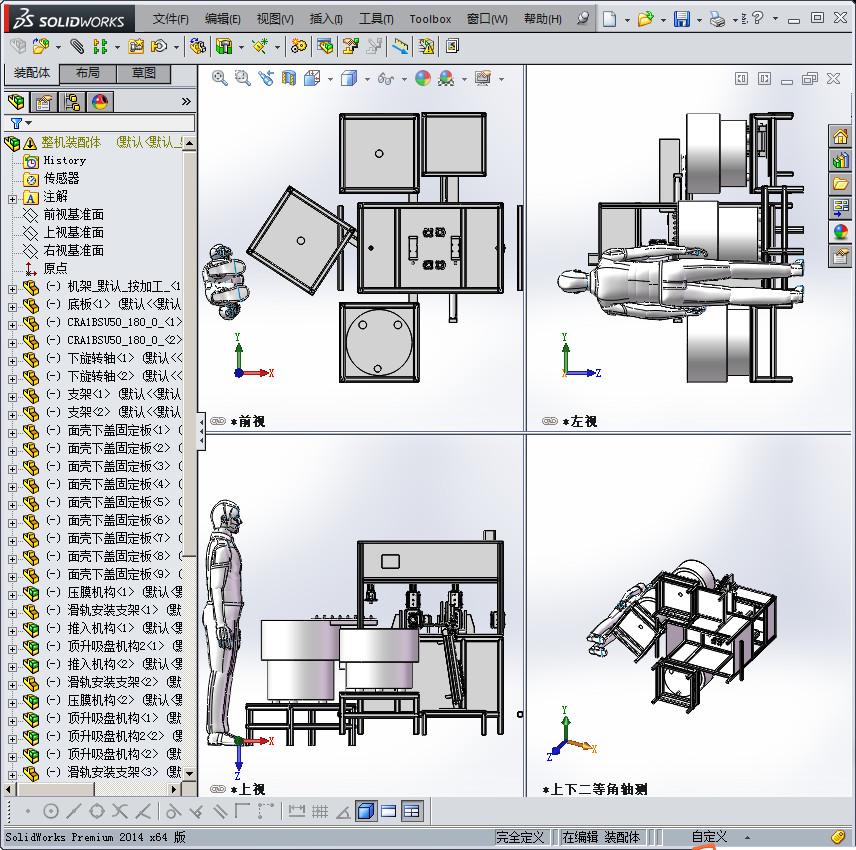The image size is (856, 850).
Task: Toggle the grid snap button
Action: (x=320, y=811)
